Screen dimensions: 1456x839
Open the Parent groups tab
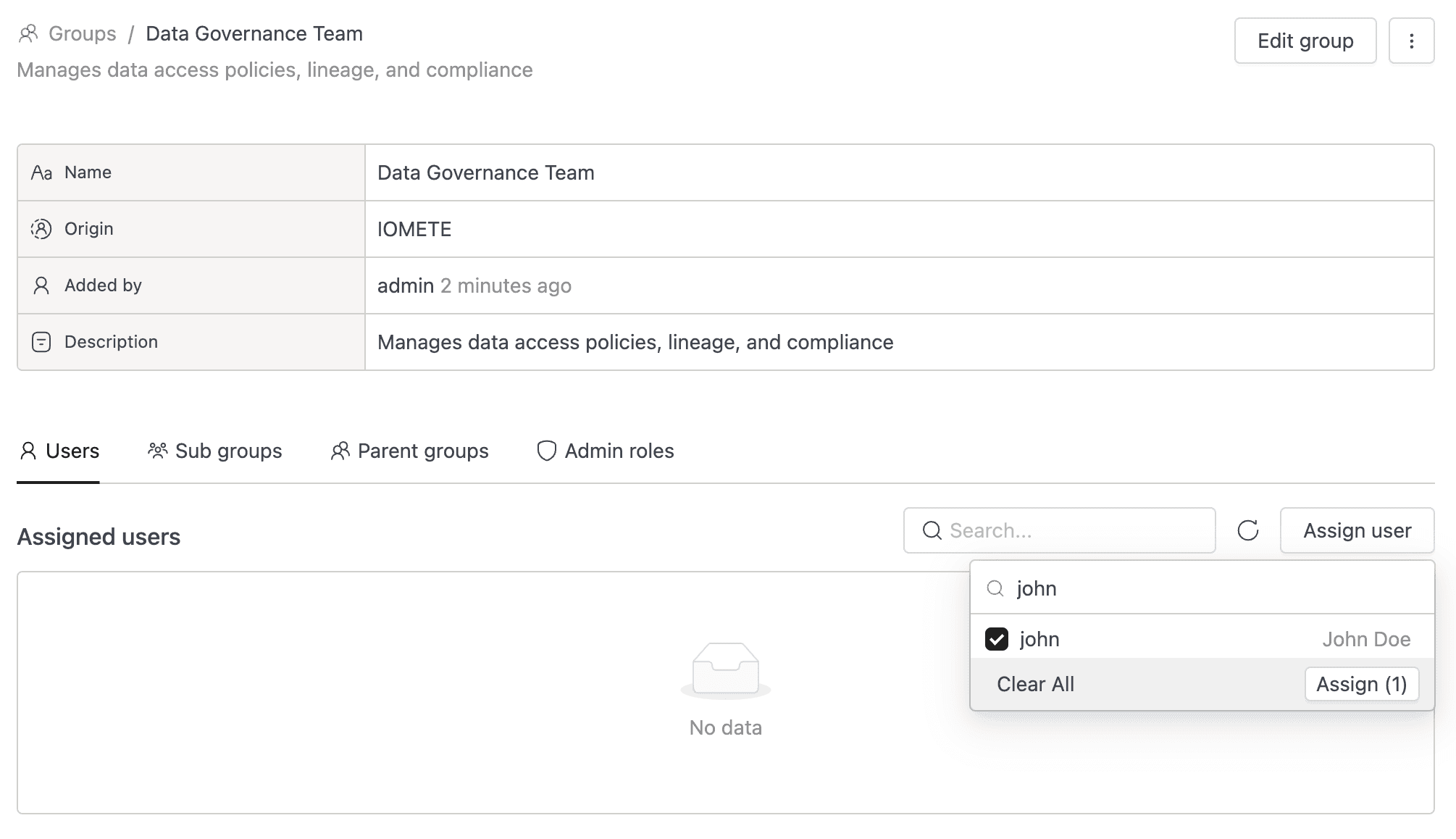409,451
